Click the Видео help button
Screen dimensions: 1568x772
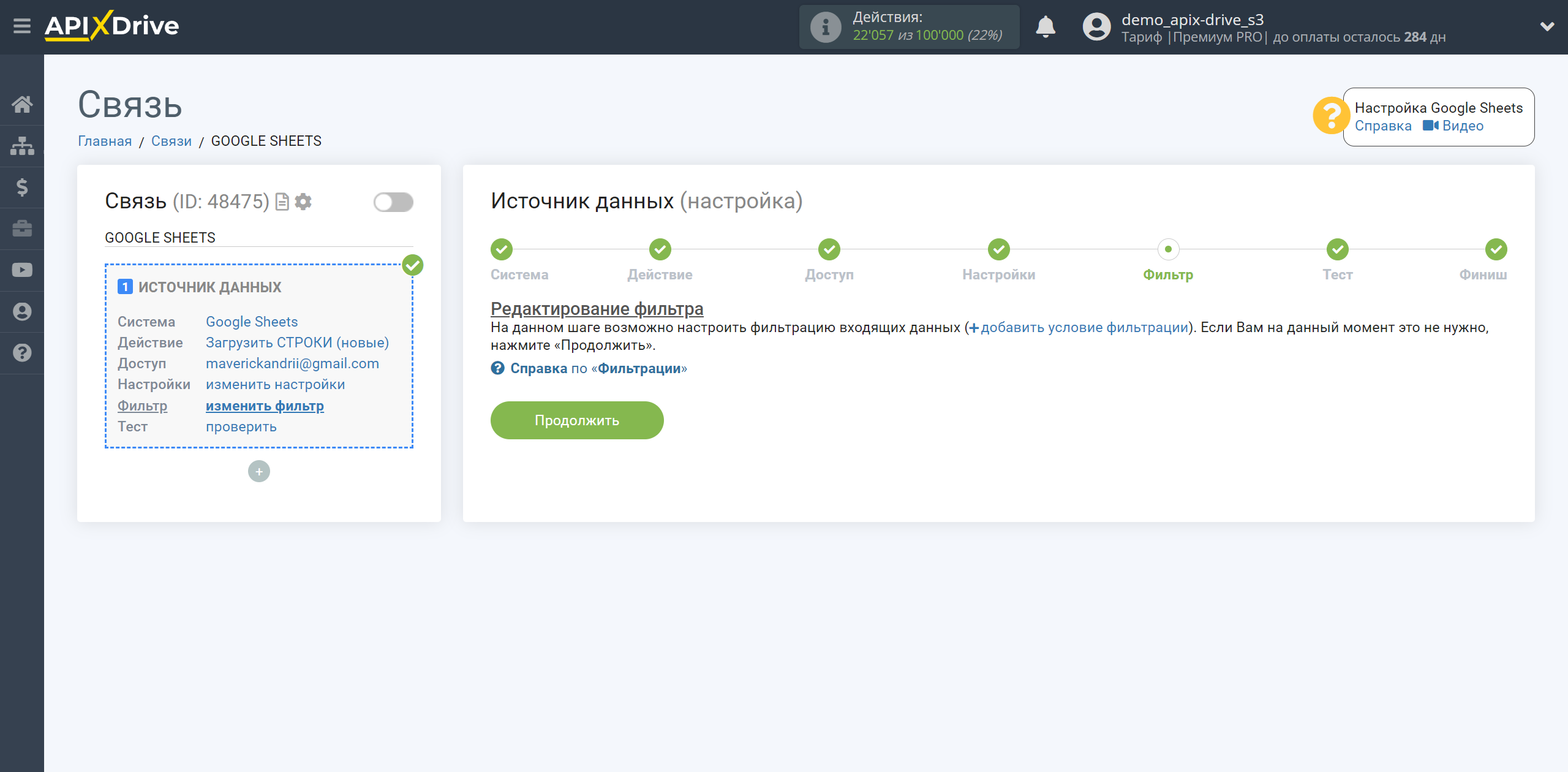[1454, 126]
